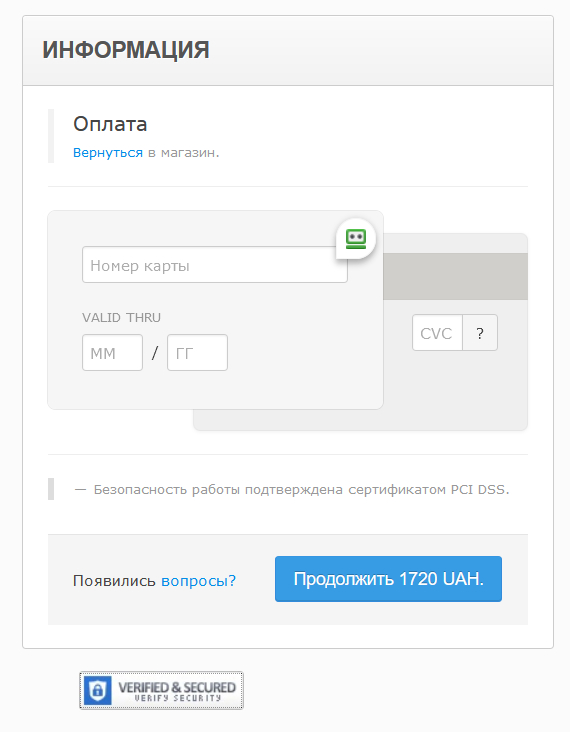Open the вопросы? help link
Screen dimensions: 570x732
coord(198,581)
